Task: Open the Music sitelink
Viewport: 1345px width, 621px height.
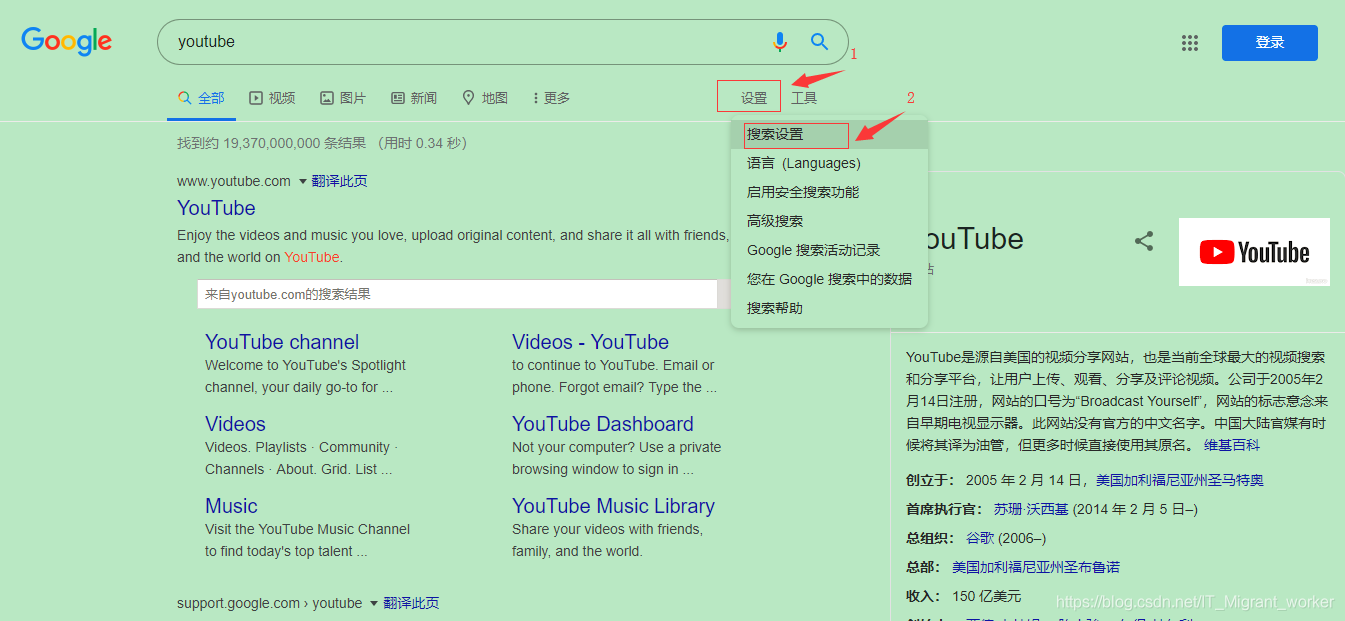Action: click(x=231, y=506)
